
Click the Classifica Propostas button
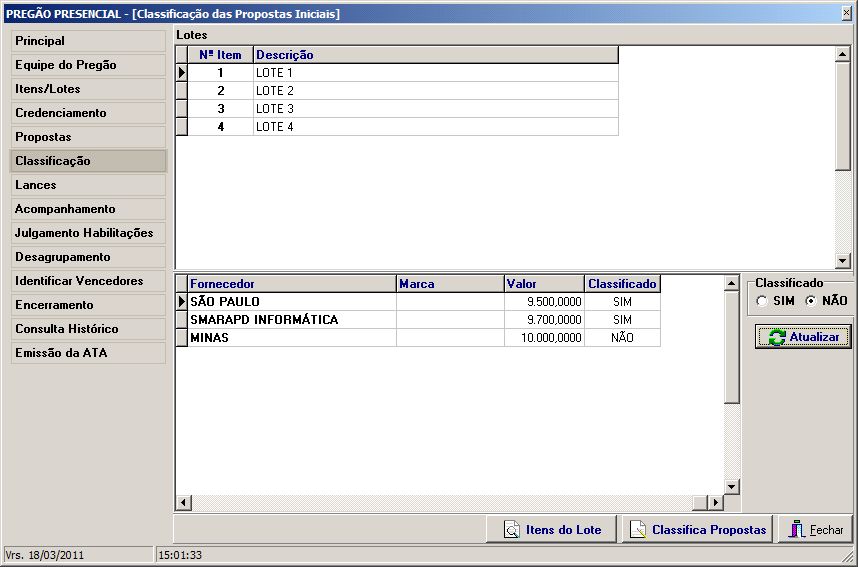tap(697, 529)
